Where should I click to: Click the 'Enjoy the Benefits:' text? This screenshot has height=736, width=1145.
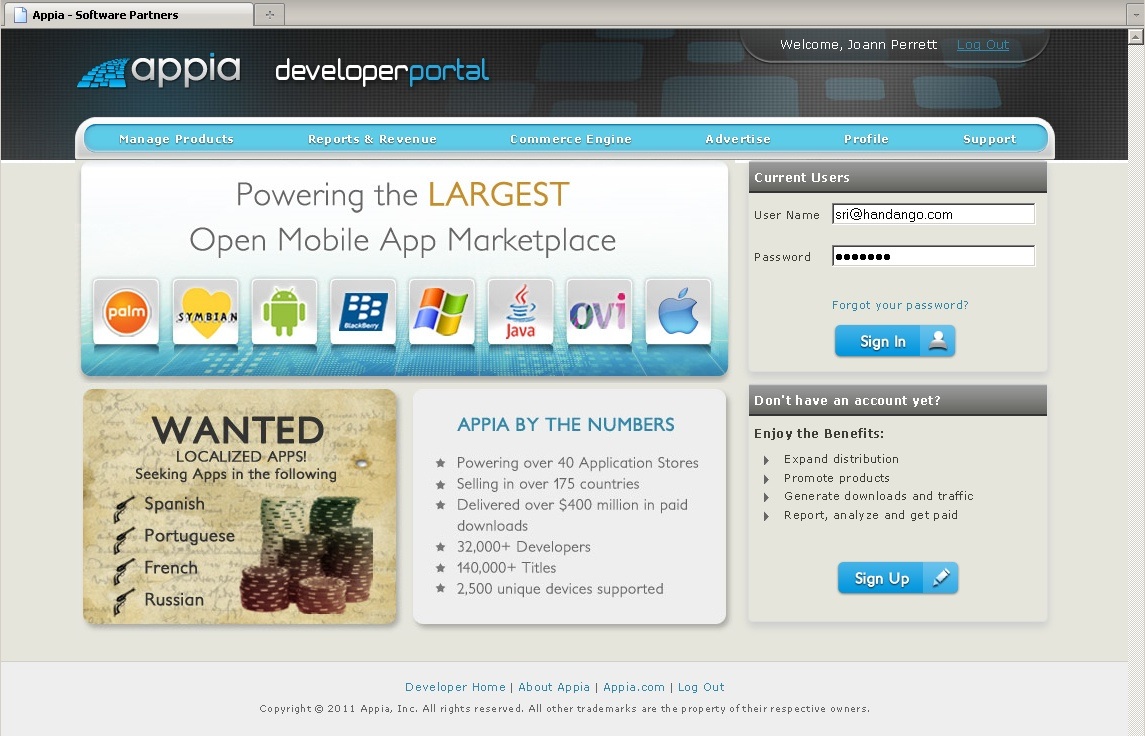point(819,434)
